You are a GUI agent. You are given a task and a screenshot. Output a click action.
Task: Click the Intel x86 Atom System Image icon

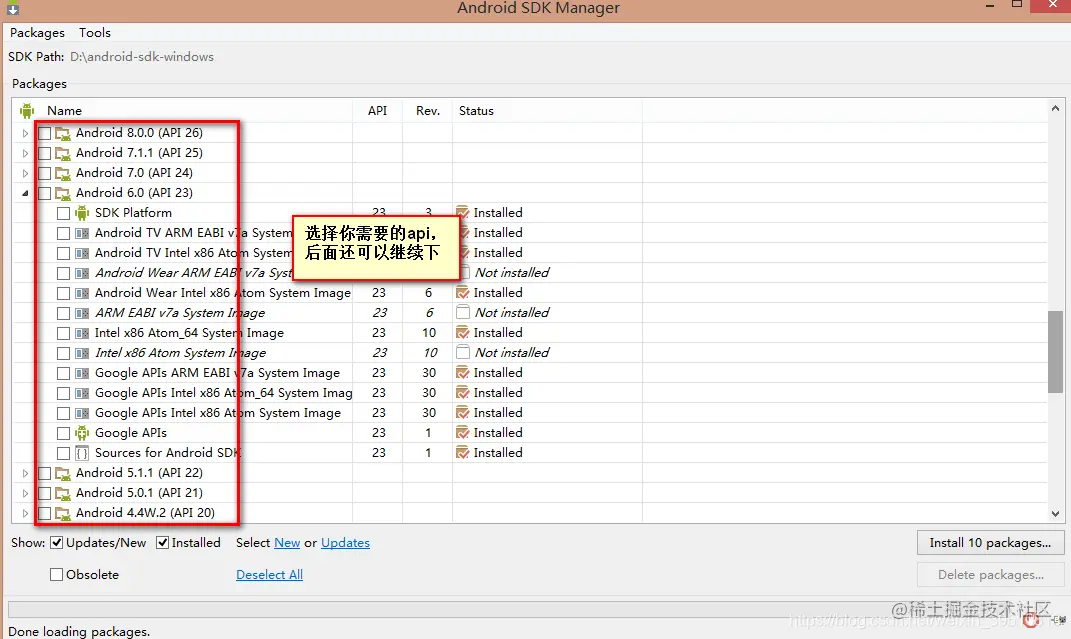[82, 354]
